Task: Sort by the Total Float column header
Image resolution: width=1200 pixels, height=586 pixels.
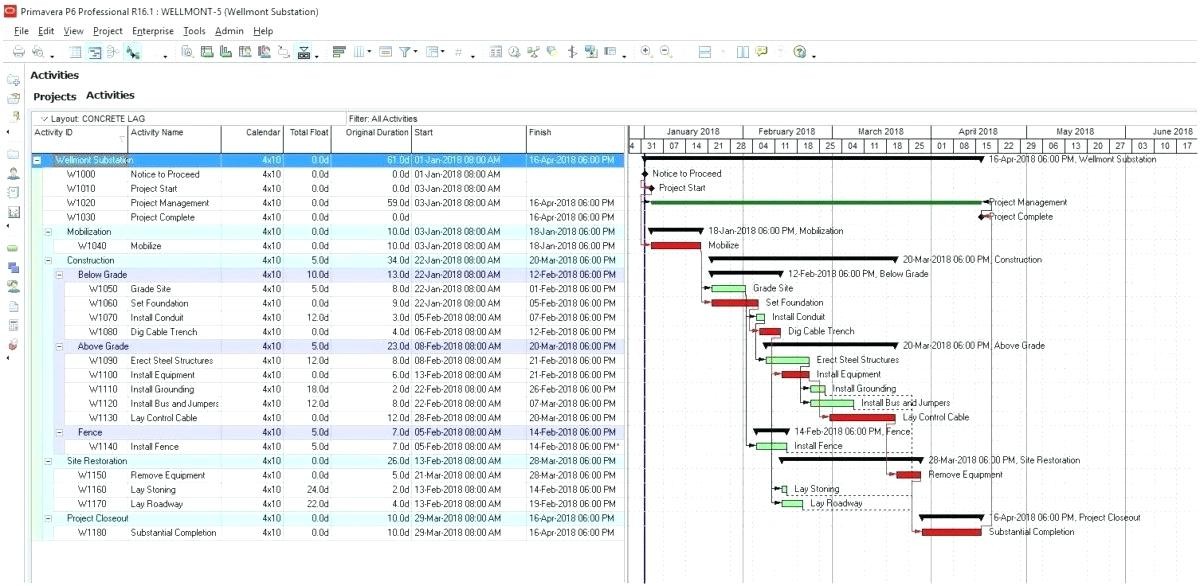Action: click(x=309, y=133)
